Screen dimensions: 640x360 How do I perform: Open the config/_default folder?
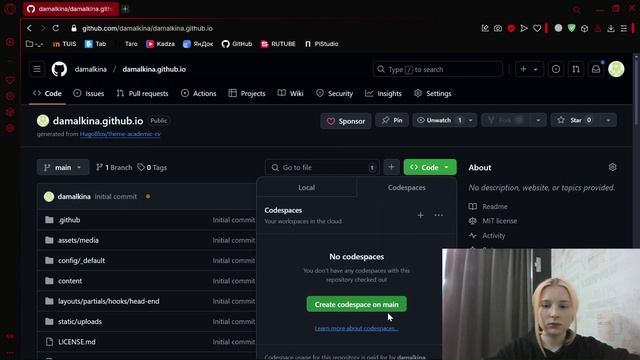(81, 260)
